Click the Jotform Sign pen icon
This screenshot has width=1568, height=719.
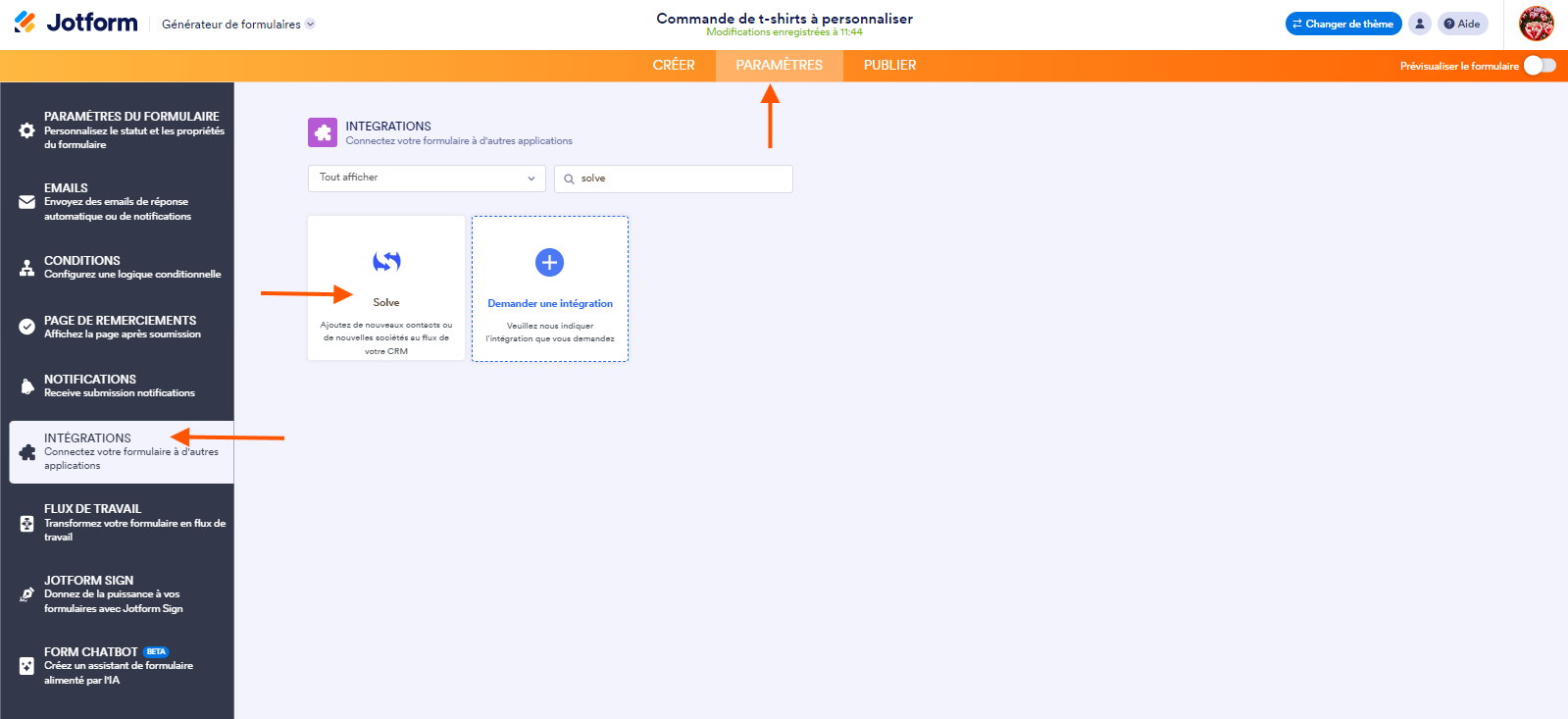click(x=27, y=594)
